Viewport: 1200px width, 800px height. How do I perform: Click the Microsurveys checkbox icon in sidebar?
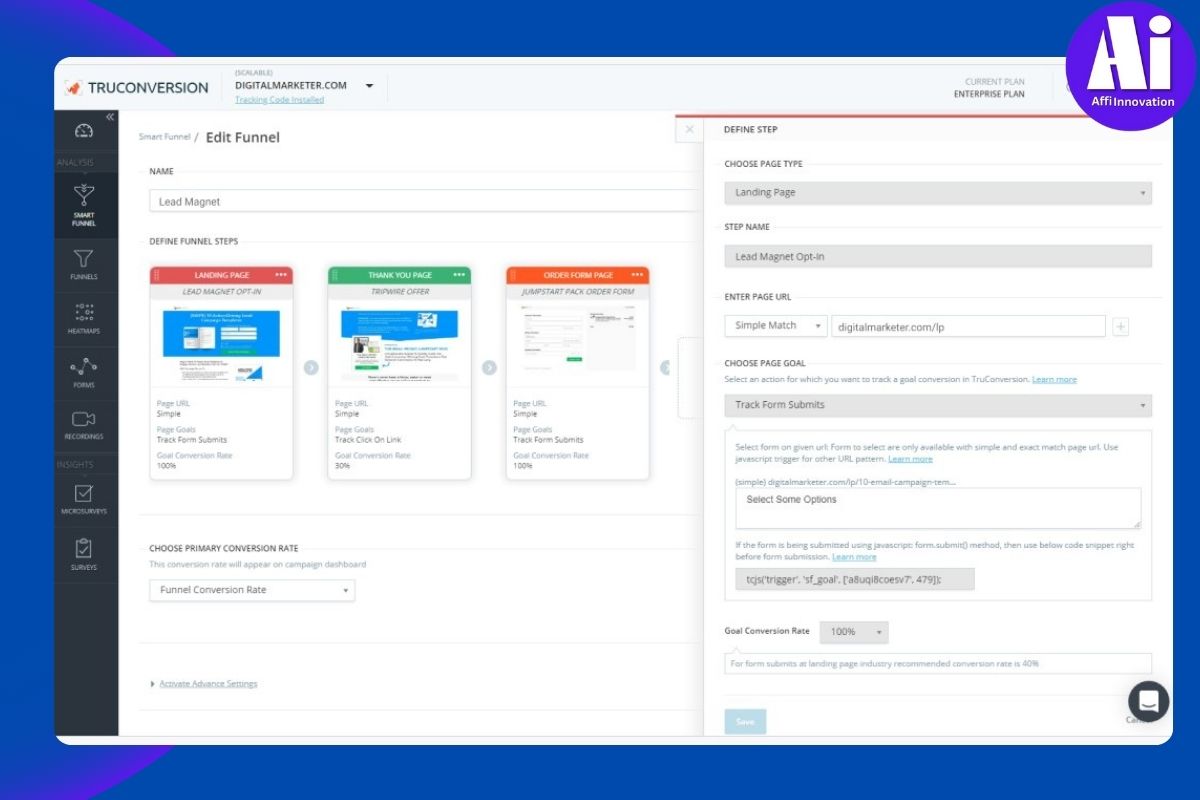tap(84, 494)
